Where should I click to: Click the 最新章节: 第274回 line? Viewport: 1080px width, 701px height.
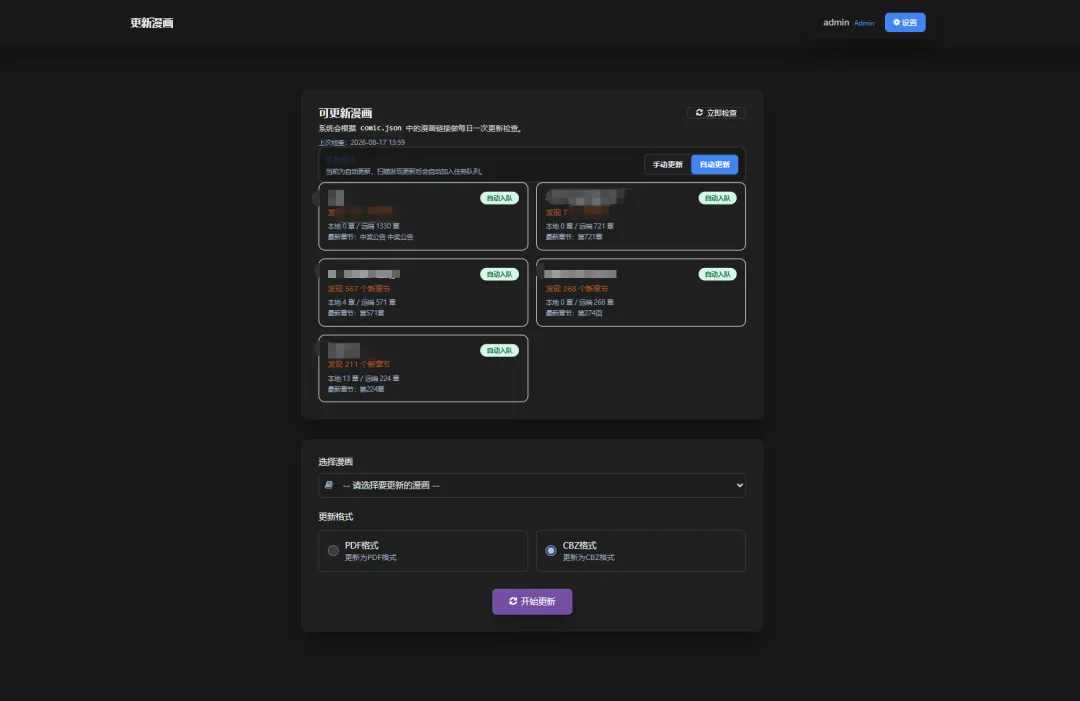[x=574, y=313]
